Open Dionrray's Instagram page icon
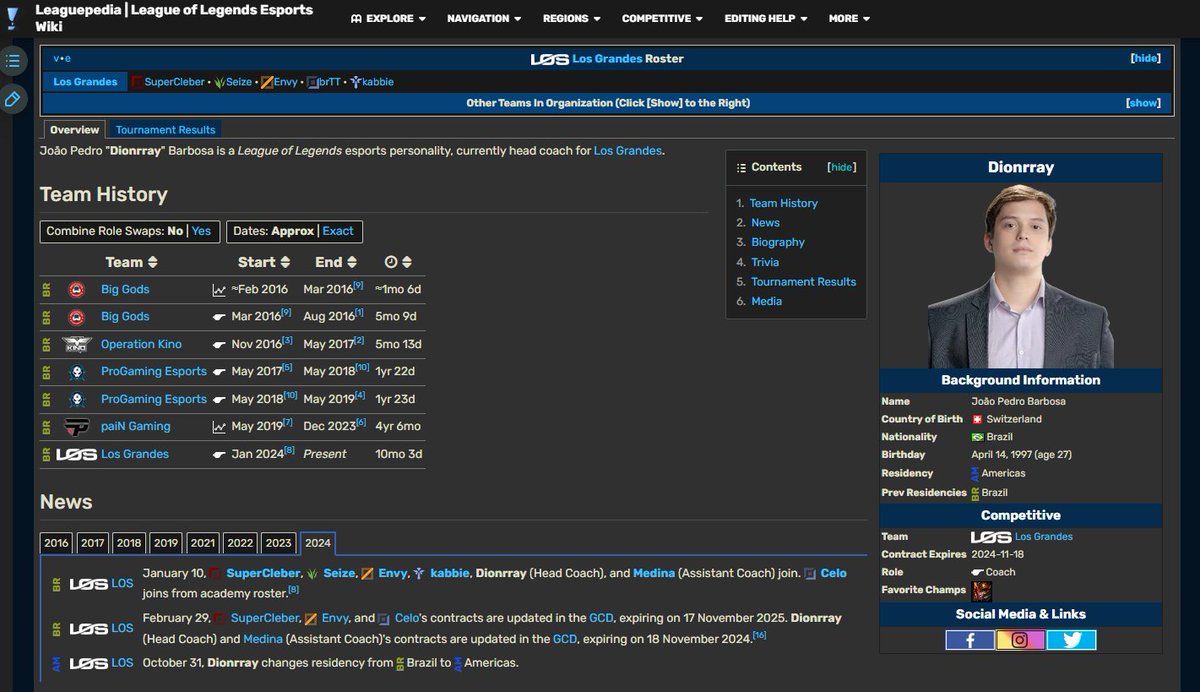 coord(1020,640)
